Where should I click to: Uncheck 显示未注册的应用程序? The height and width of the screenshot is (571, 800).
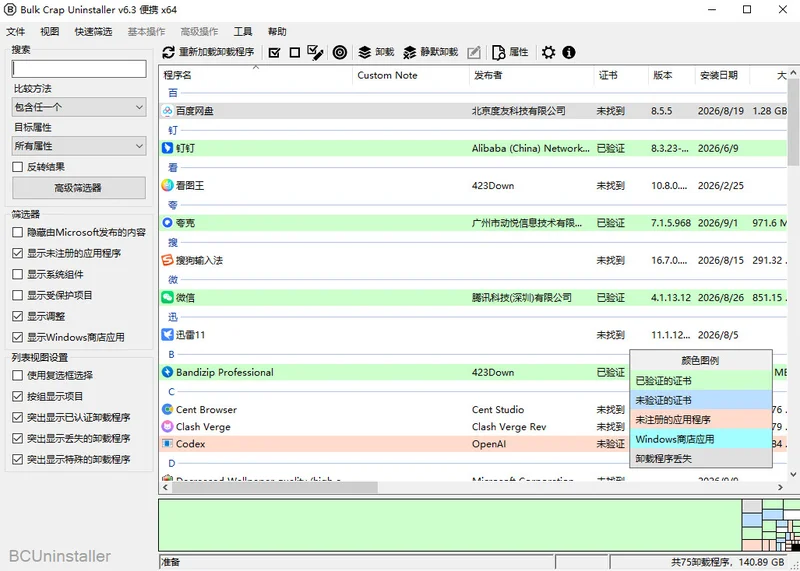[x=17, y=253]
